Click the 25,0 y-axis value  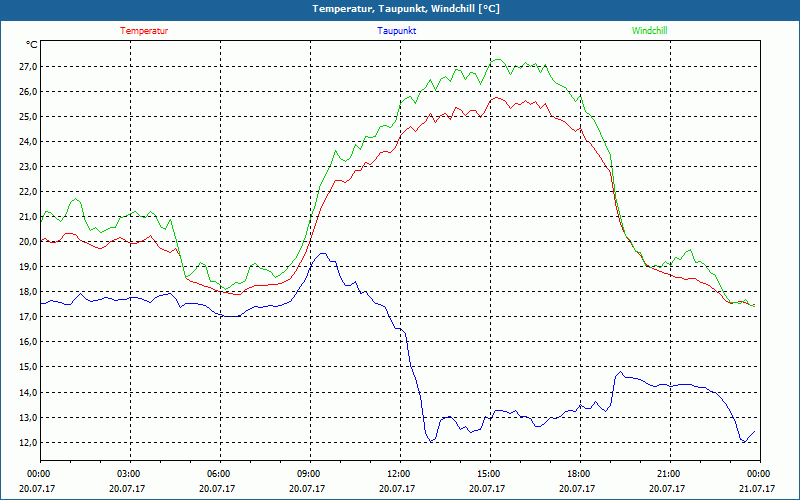28,117
